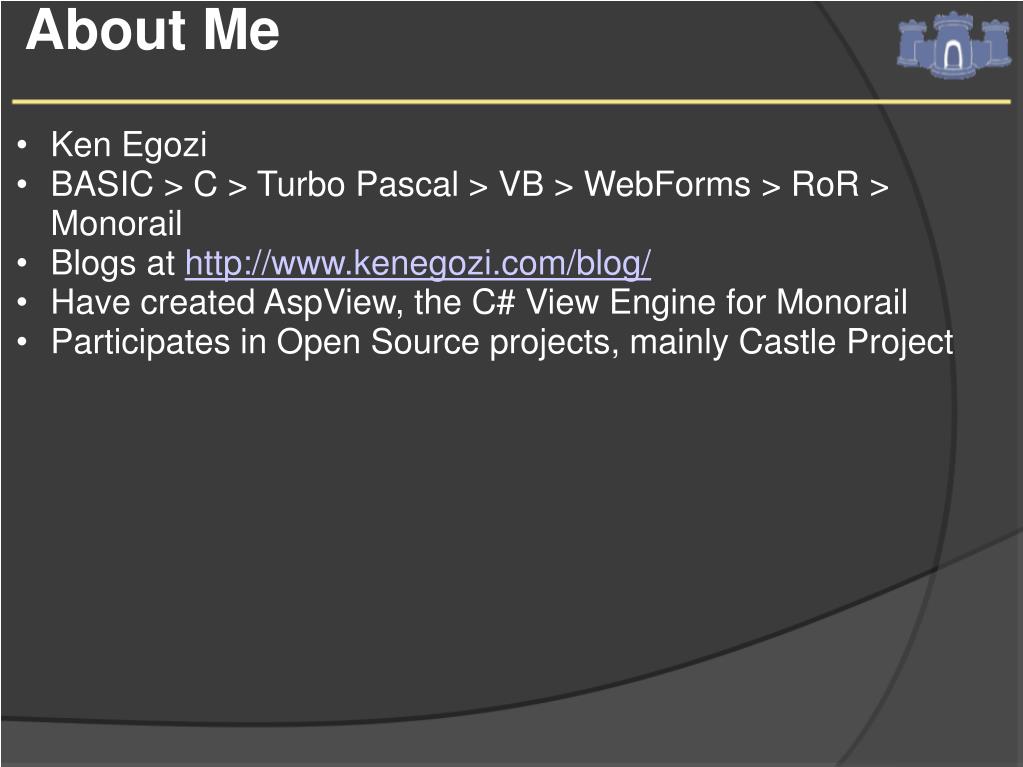
Task: Select the Ken Egozi bullet text
Action: (x=129, y=145)
